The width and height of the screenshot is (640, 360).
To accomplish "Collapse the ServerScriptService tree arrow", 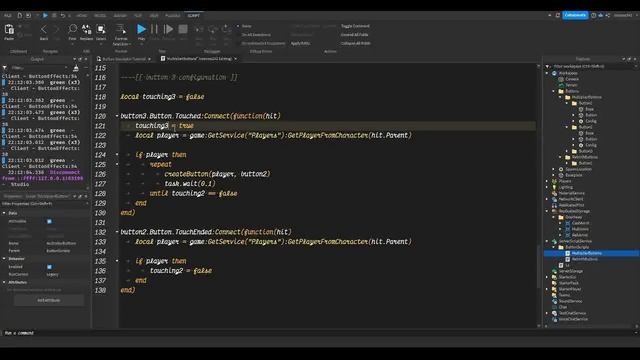I will (547, 241).
